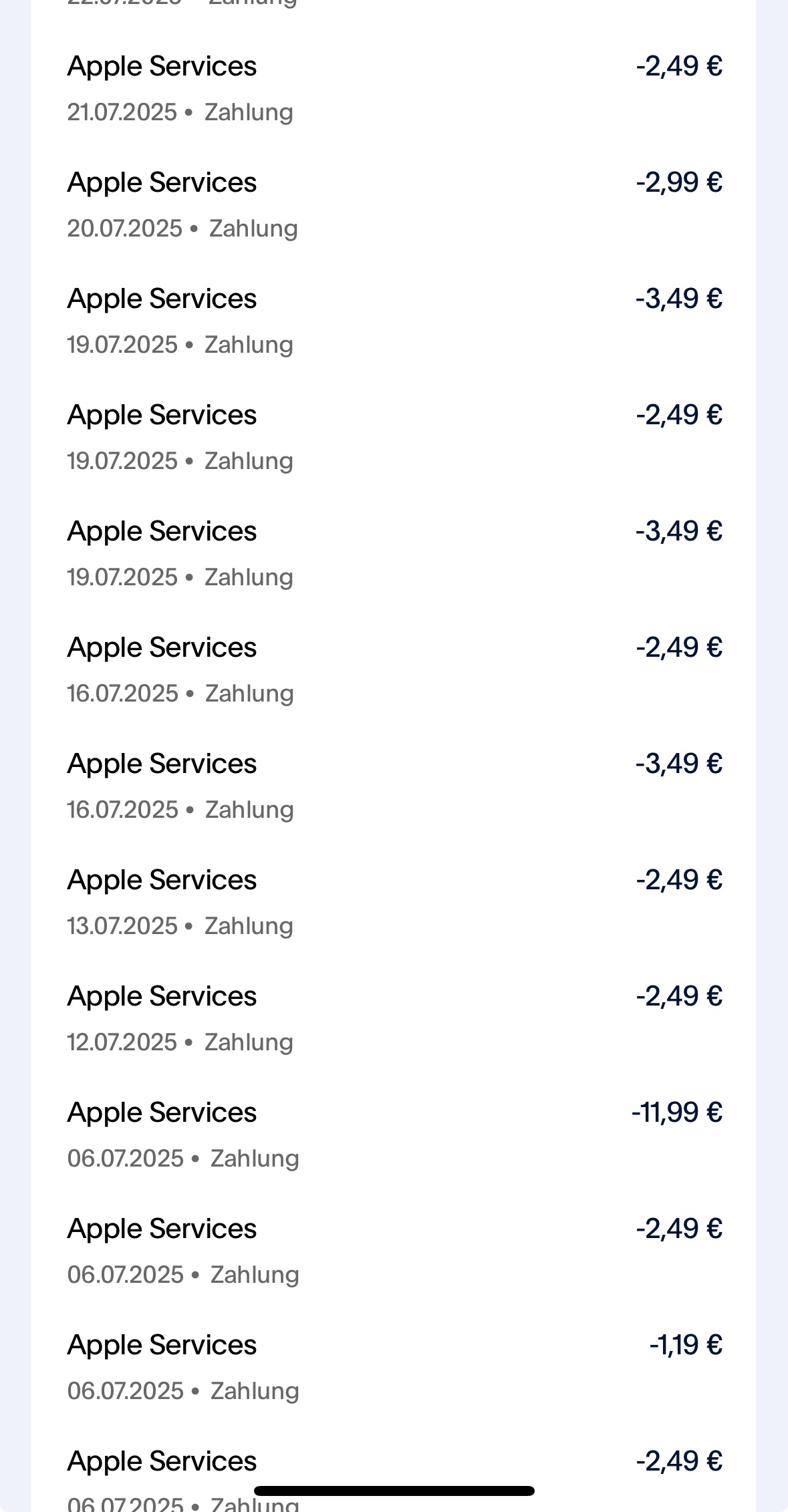Click the amount on the 12.07.2025 payment
The width and height of the screenshot is (788, 1512).
[678, 996]
